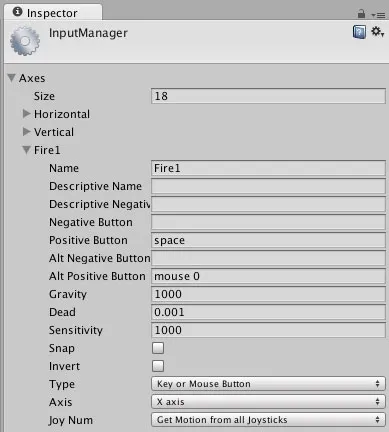
Task: Click the Axes Size field
Action: click(x=268, y=96)
